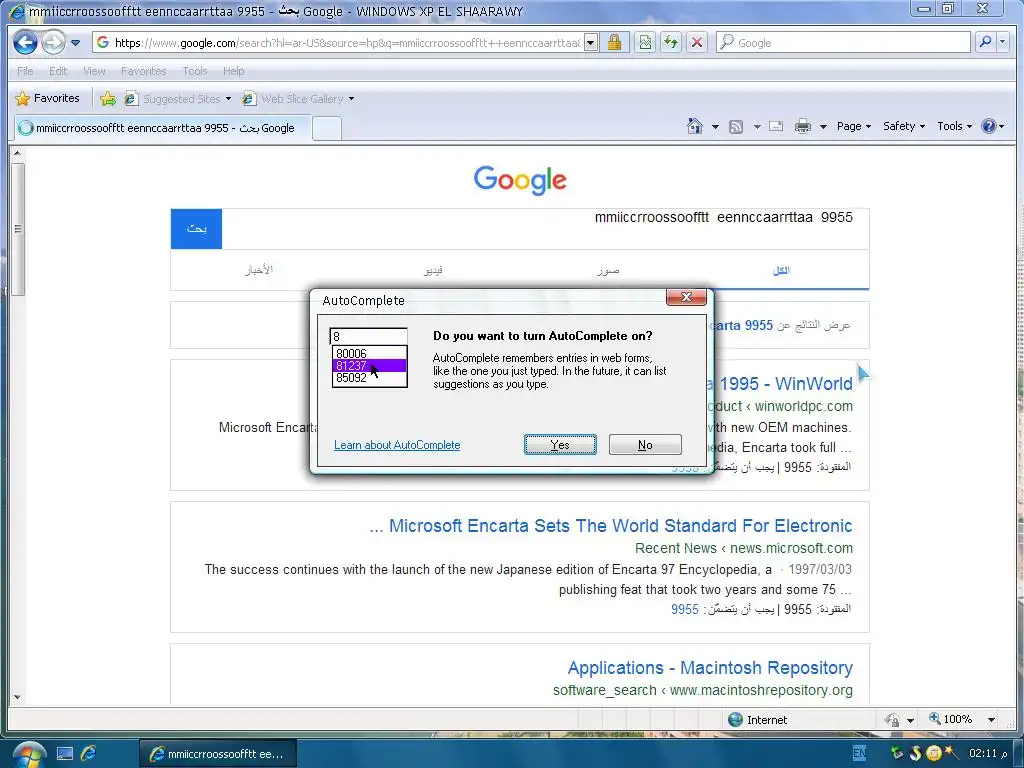Open the File menu
The height and width of the screenshot is (768, 1024).
click(x=25, y=71)
